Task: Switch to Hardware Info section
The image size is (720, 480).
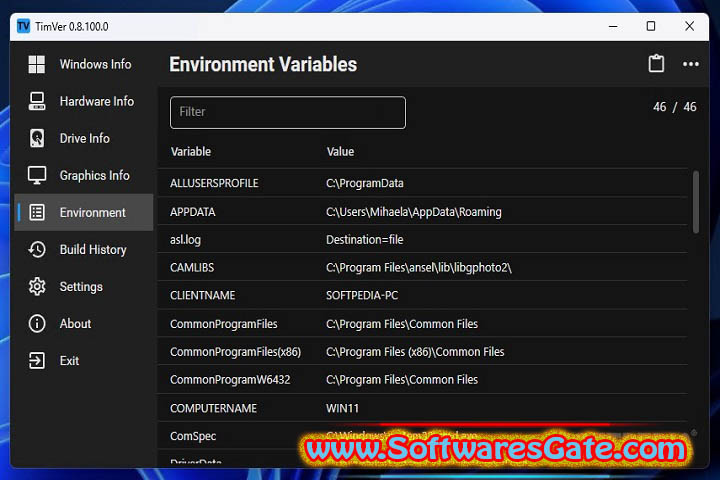Action: (x=84, y=101)
